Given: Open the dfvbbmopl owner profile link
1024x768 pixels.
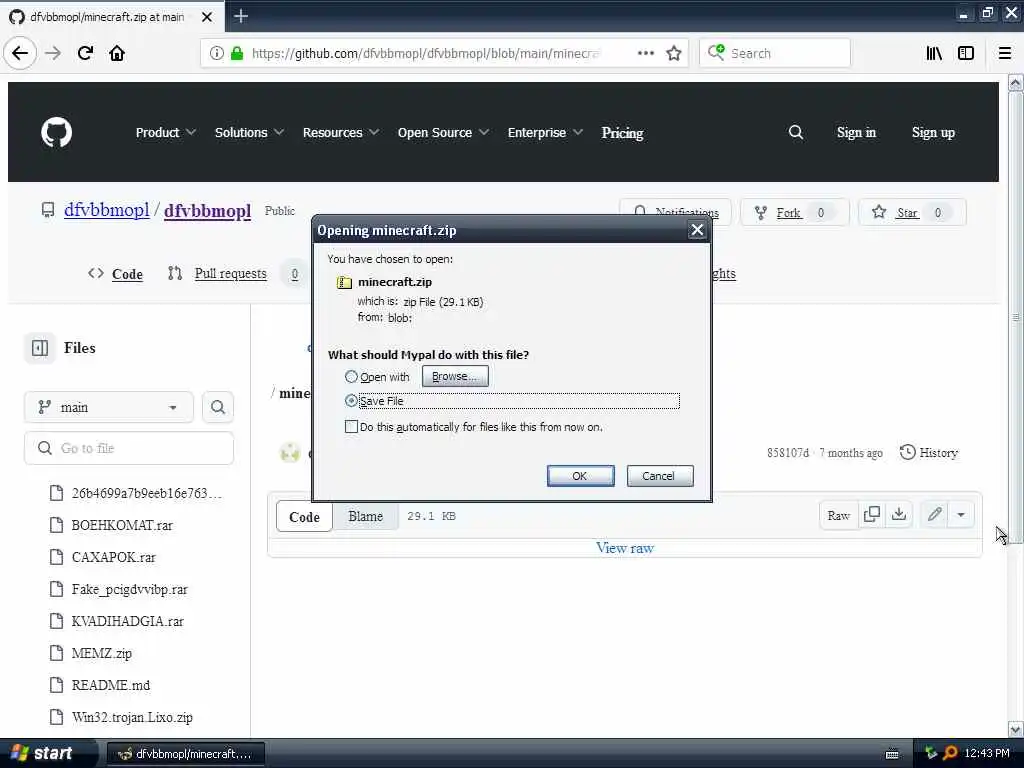Looking at the screenshot, I should tap(106, 210).
